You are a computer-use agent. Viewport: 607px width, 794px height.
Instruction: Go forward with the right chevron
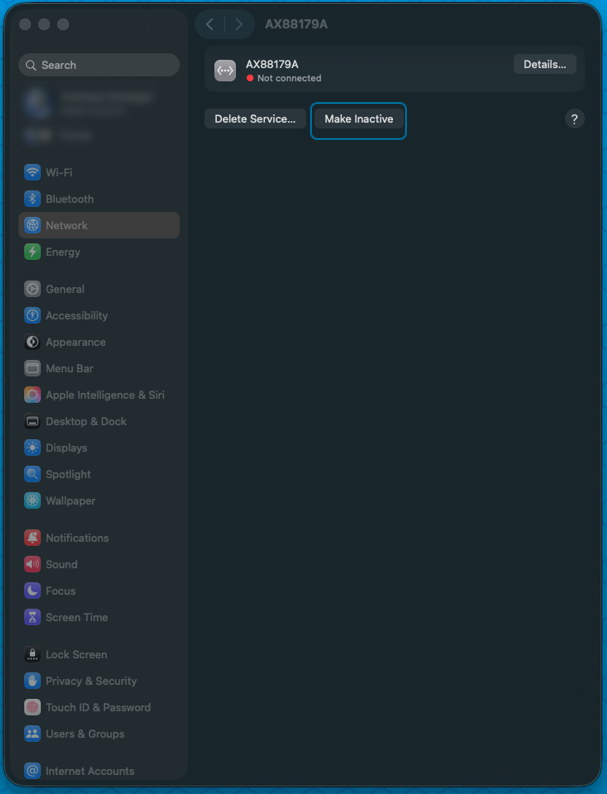238,24
